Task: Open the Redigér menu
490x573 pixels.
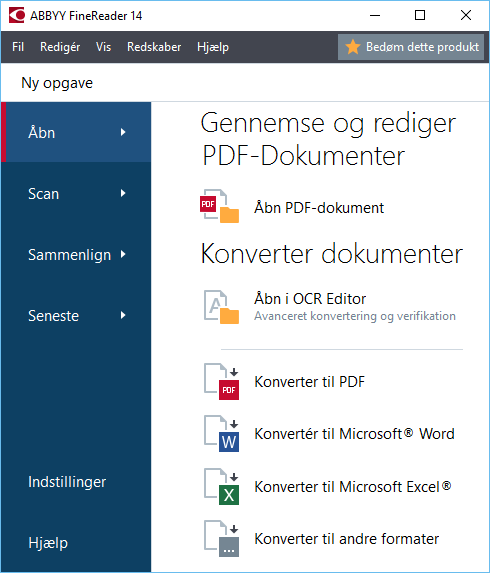Action: pos(60,47)
